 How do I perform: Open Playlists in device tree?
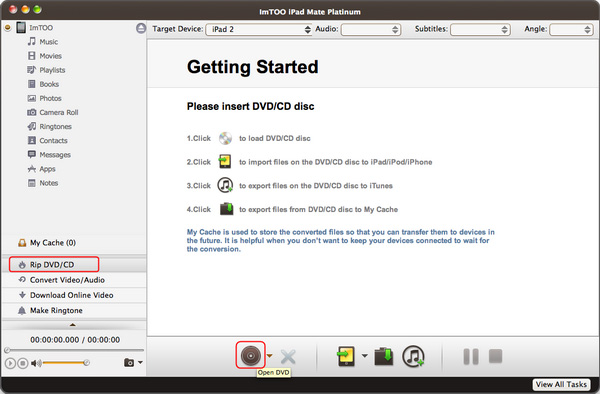[x=46, y=70]
